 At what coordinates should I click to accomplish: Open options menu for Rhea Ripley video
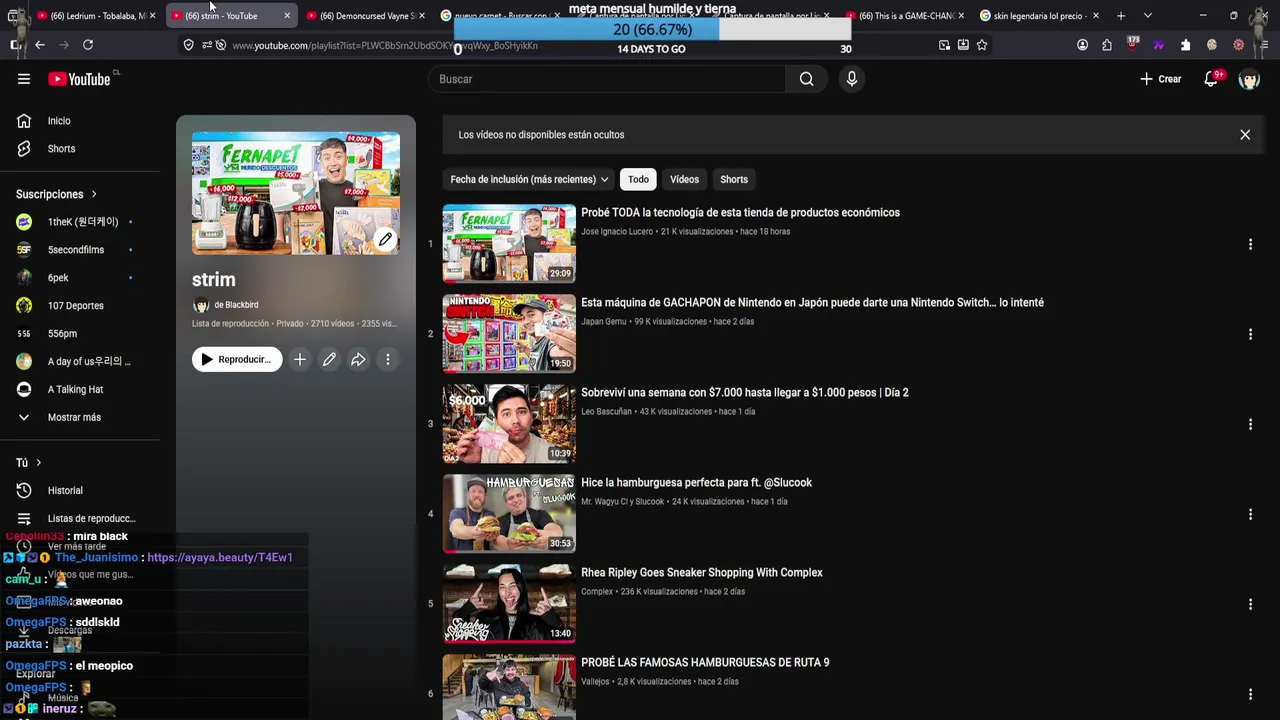coord(1250,604)
